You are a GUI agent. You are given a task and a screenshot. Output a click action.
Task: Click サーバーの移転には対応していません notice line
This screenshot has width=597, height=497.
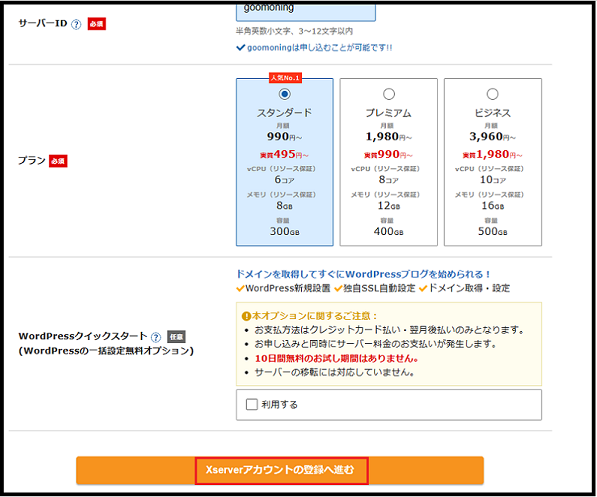[x=334, y=372]
